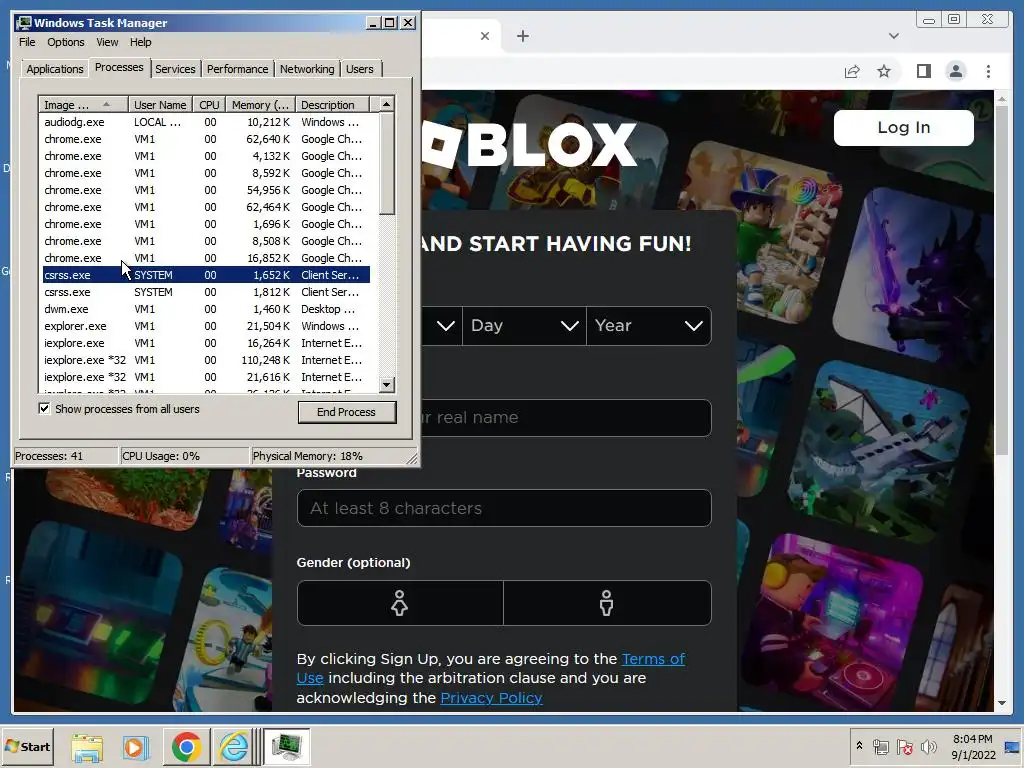This screenshot has width=1024, height=768.
Task: Switch to the Networking tab
Action: pos(307,69)
